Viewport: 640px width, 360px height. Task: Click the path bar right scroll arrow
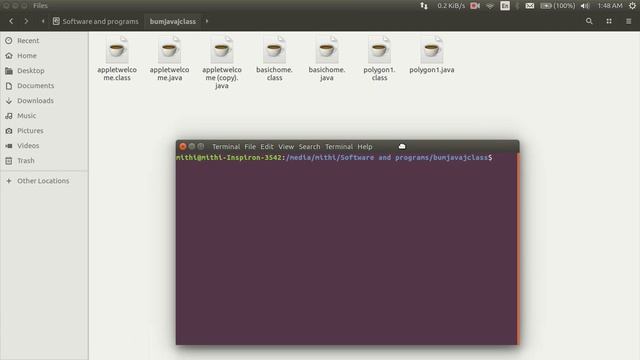[207, 21]
